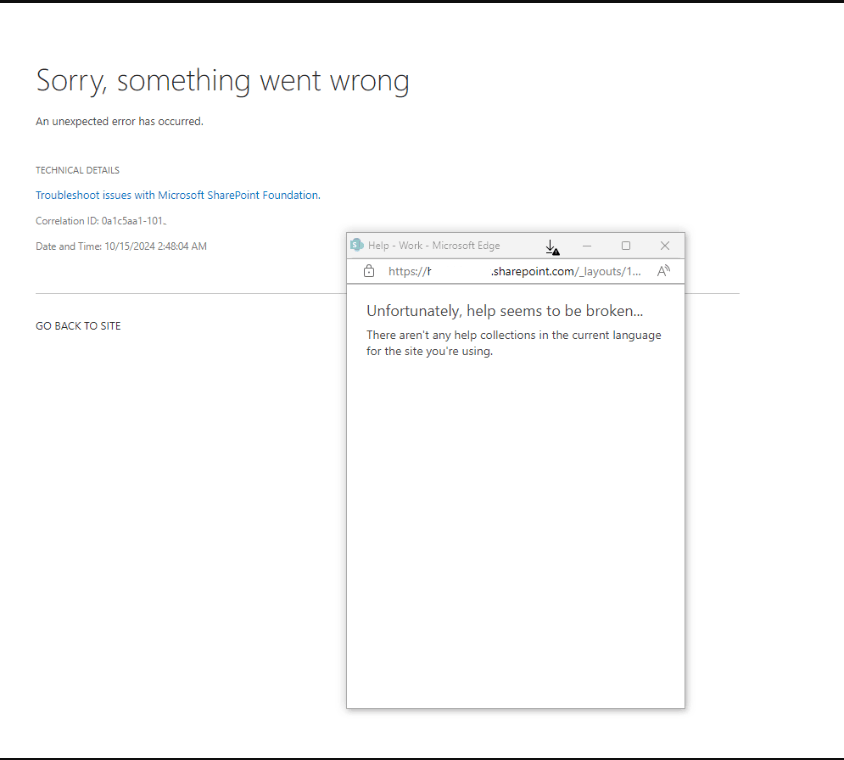Viewport: 844px width, 760px height.
Task: Click the TECHNICAL DETAILS label
Action: point(78,170)
